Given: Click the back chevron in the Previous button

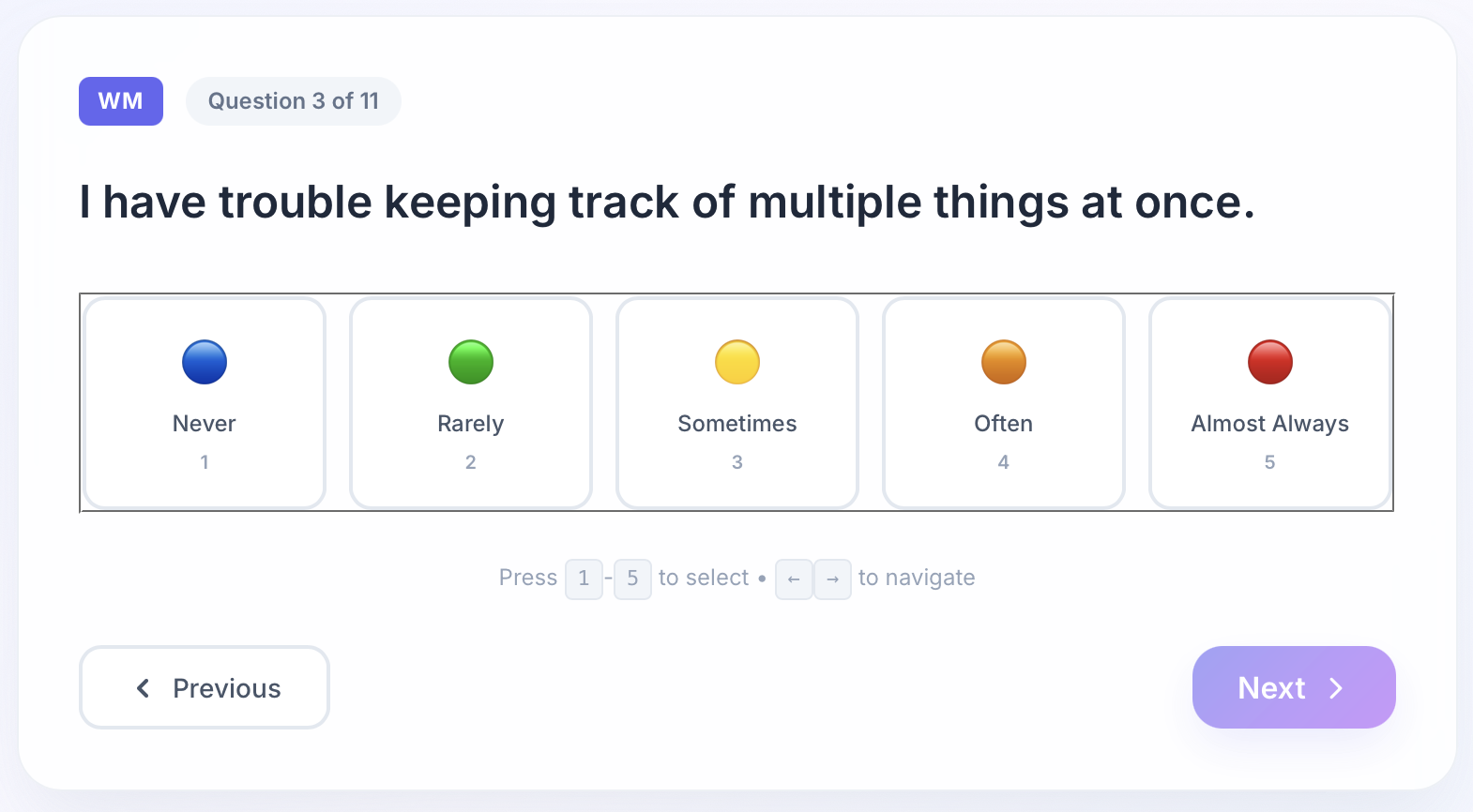Looking at the screenshot, I should coord(144,688).
